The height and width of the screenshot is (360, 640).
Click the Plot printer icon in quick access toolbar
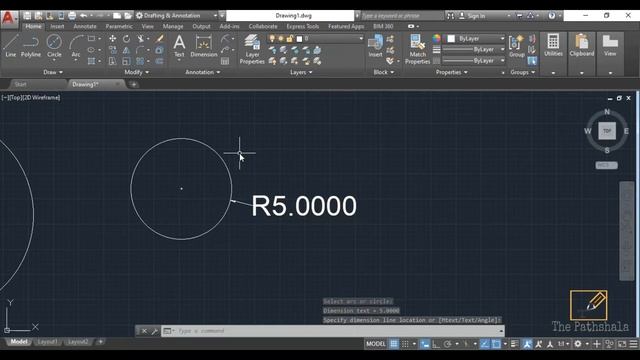tap(72, 16)
